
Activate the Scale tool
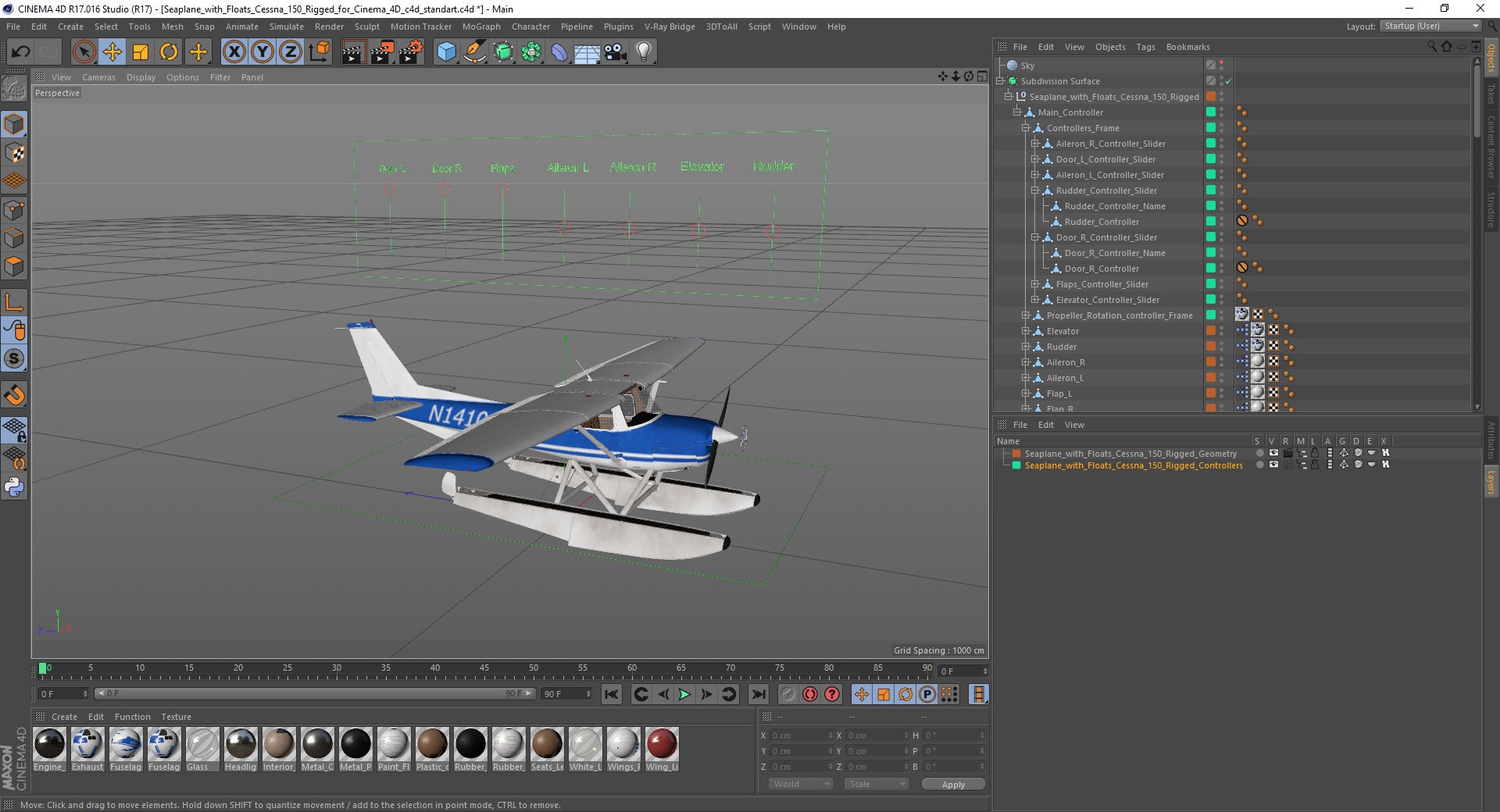click(141, 52)
